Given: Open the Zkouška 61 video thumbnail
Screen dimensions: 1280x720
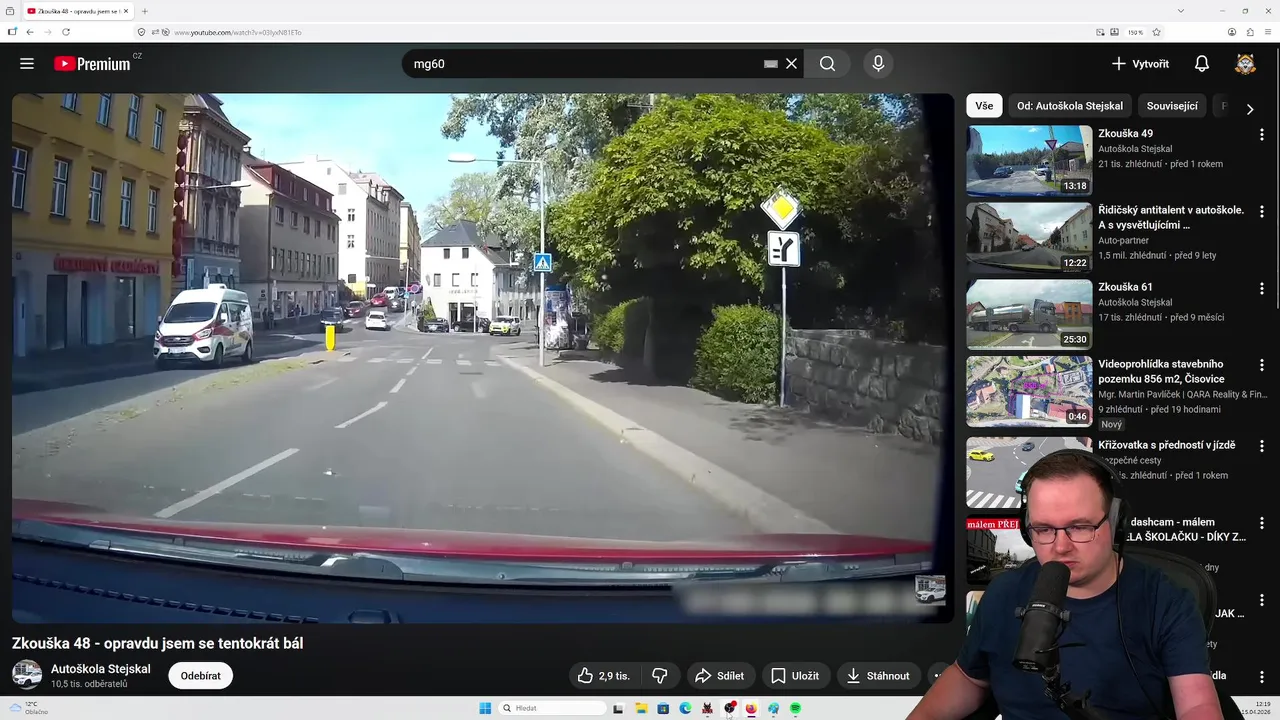Looking at the screenshot, I should pos(1029,314).
